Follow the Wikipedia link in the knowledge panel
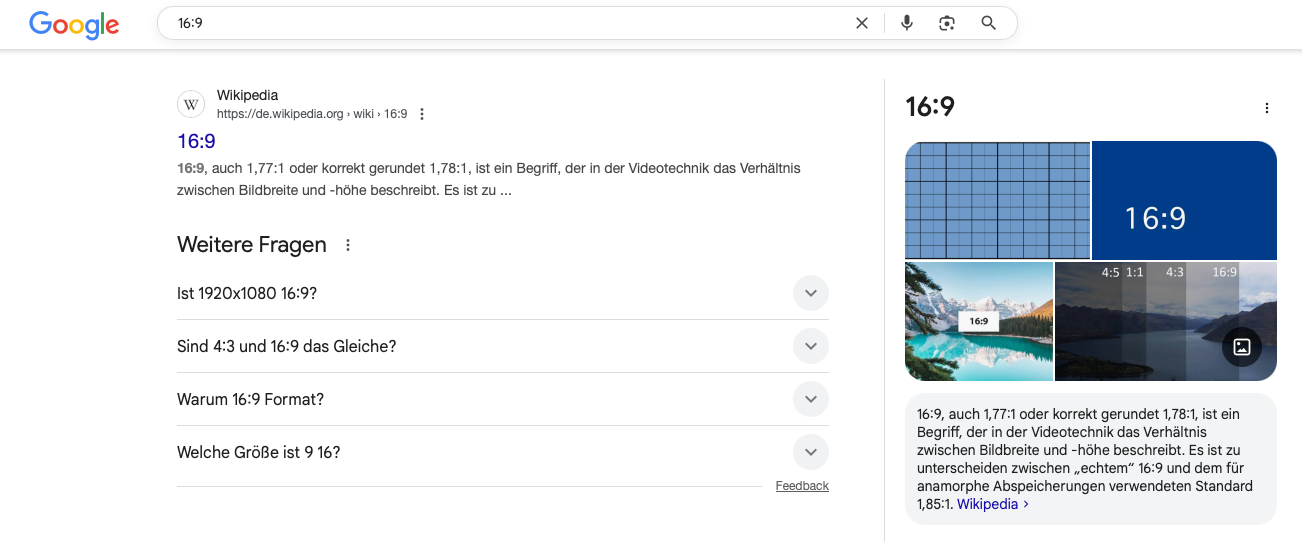The image size is (1302, 542). click(x=992, y=504)
